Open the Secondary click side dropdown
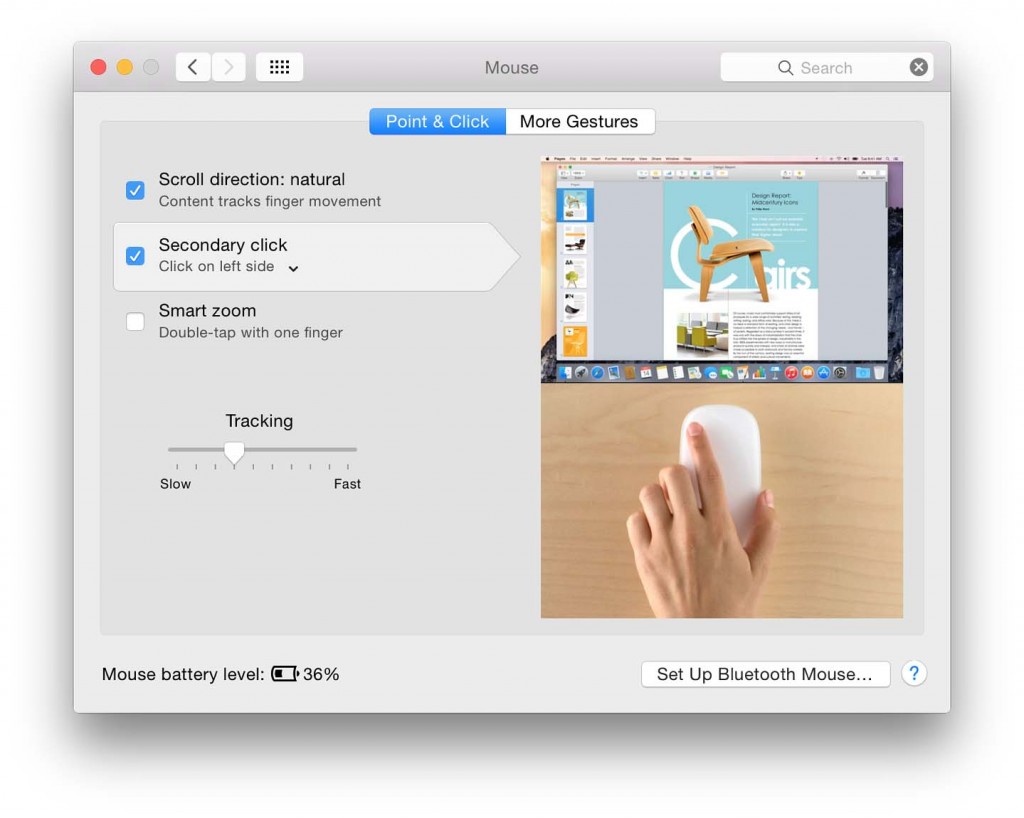The height and width of the screenshot is (818, 1024). click(293, 268)
